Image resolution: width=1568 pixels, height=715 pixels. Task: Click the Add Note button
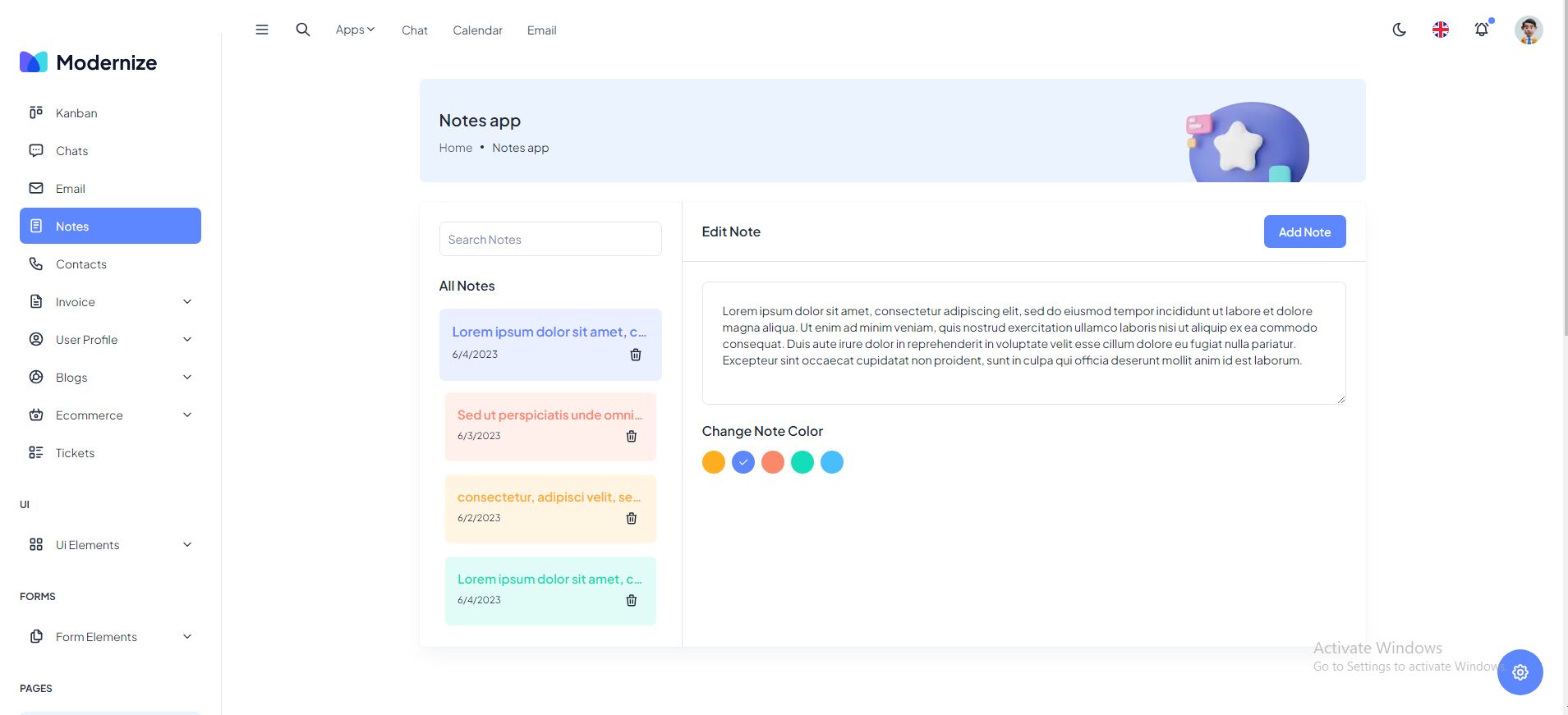pyautogui.click(x=1304, y=231)
